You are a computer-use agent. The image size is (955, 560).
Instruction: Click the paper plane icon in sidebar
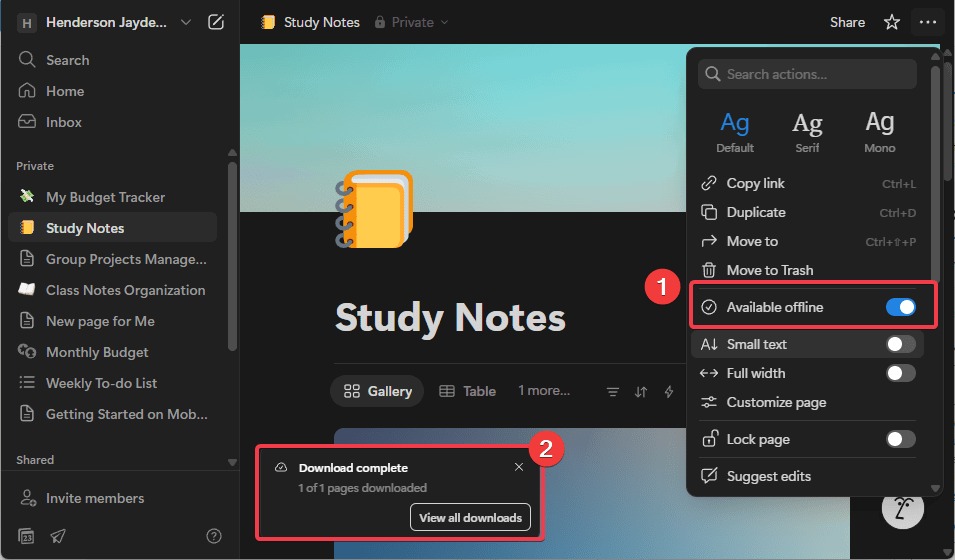(58, 536)
